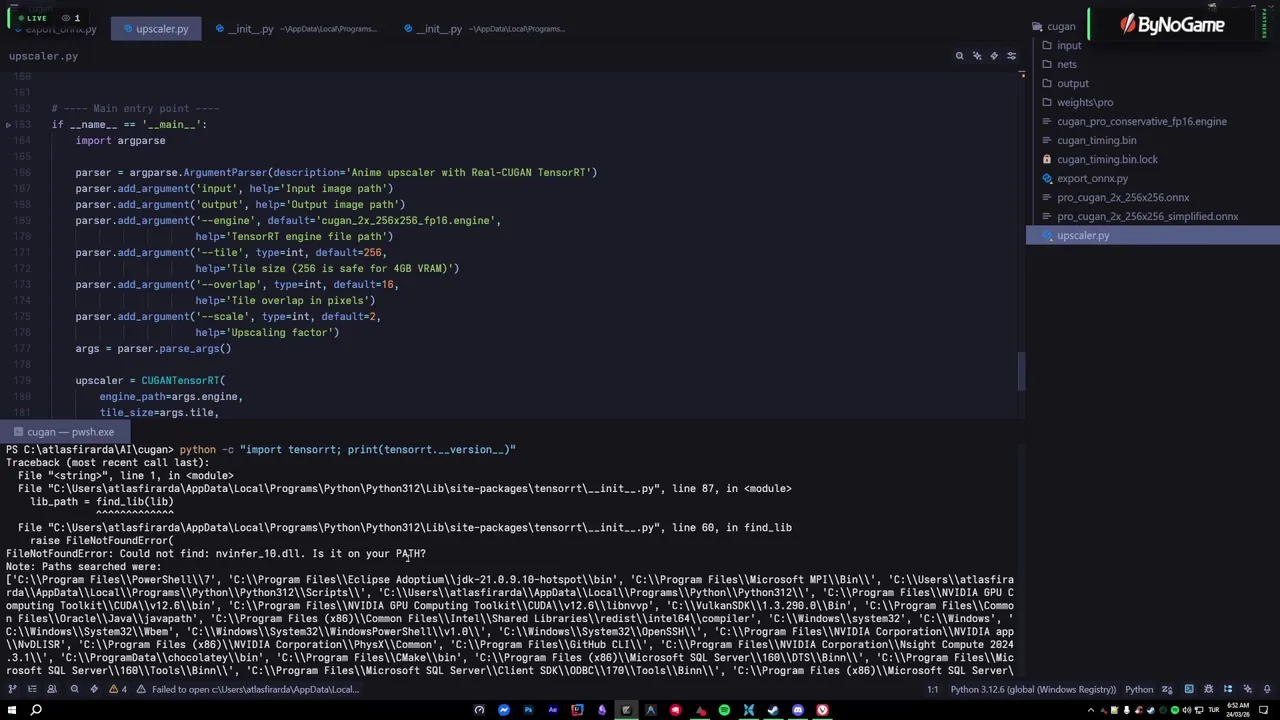
Task: Click the TUR keyboard language indicator
Action: pyautogui.click(x=1213, y=710)
